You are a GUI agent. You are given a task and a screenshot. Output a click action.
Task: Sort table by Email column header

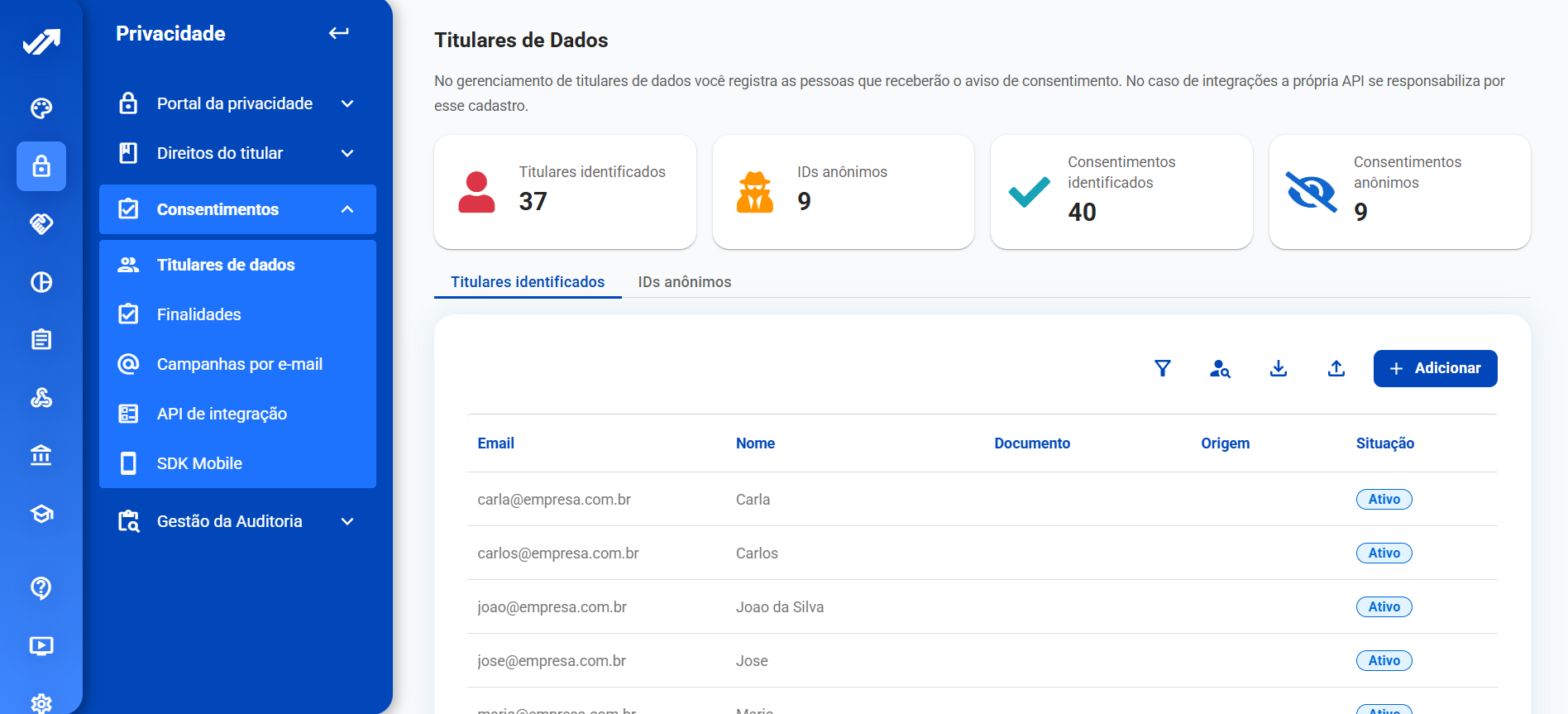[x=495, y=443]
